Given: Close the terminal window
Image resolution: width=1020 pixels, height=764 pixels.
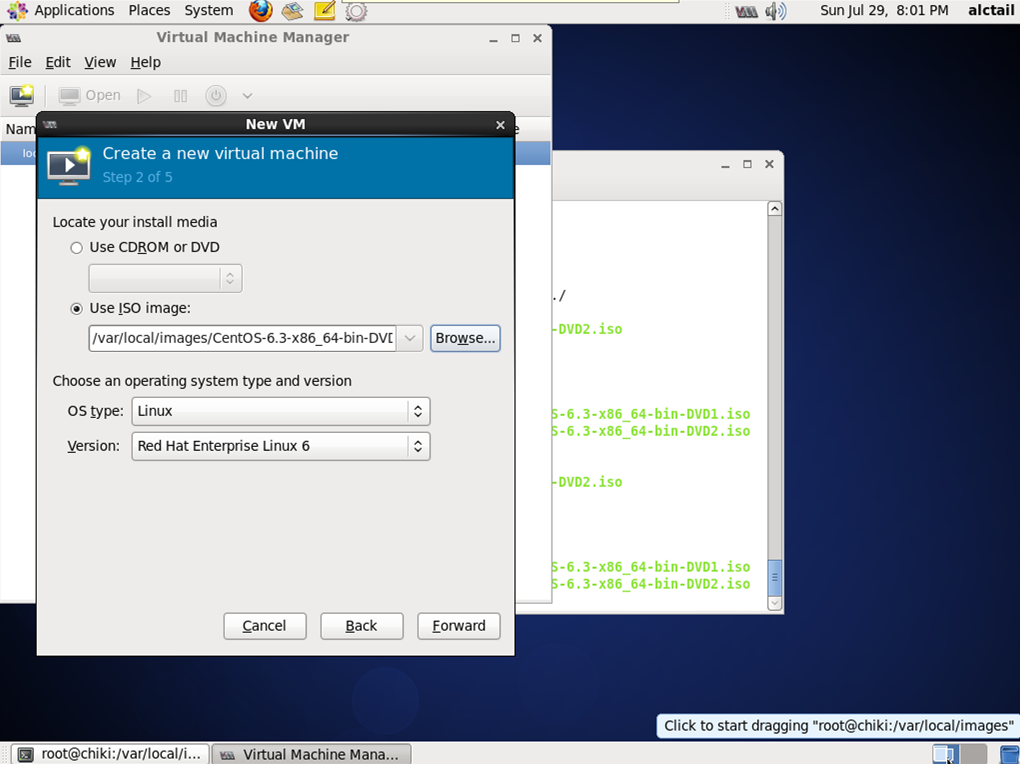Looking at the screenshot, I should tap(770, 164).
